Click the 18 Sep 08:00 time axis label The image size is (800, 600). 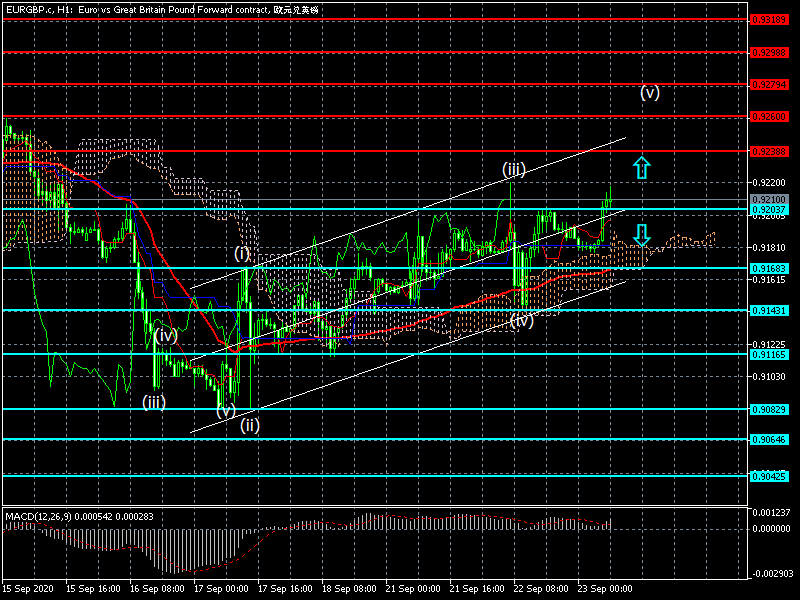349,588
